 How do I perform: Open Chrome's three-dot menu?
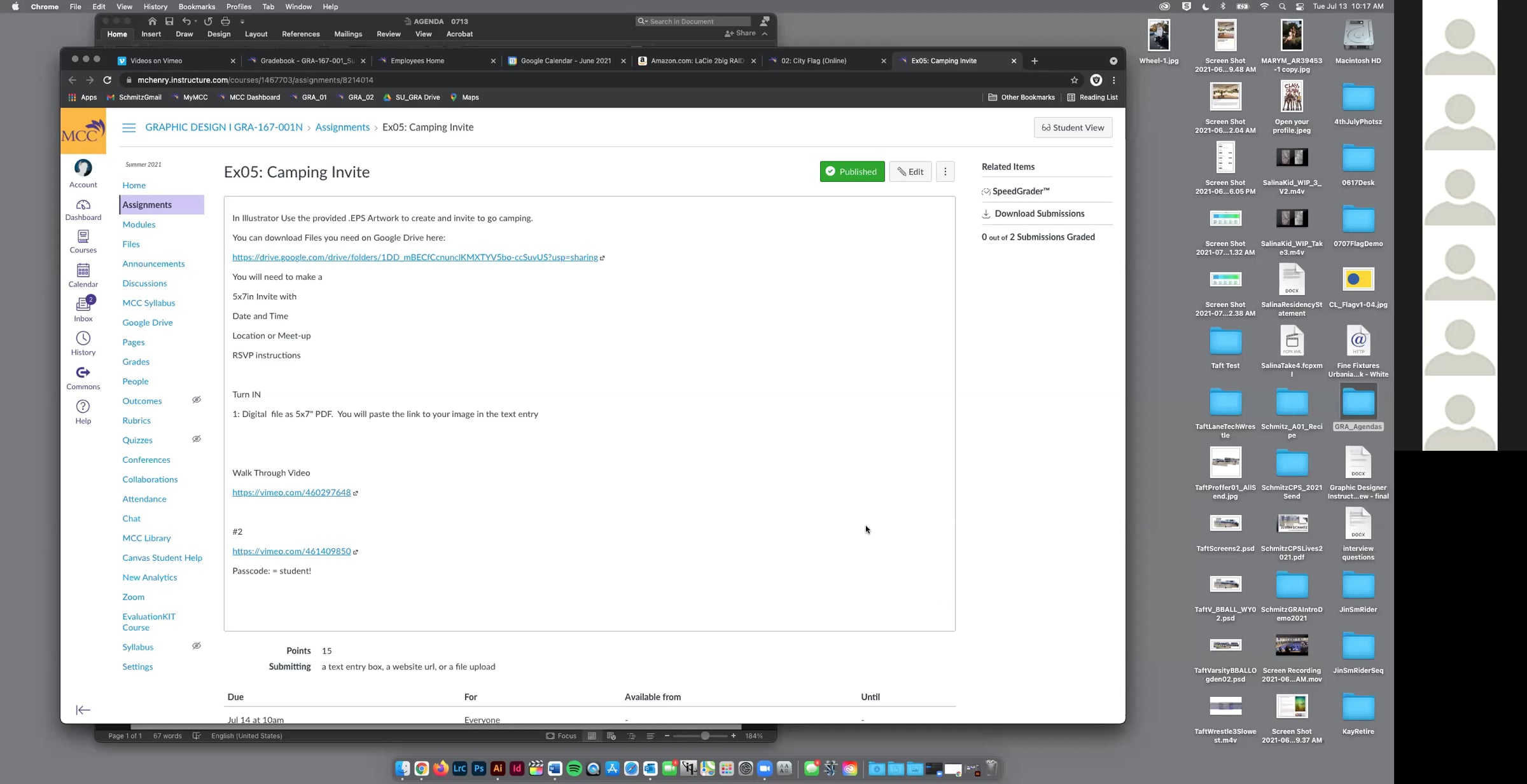coord(1113,80)
